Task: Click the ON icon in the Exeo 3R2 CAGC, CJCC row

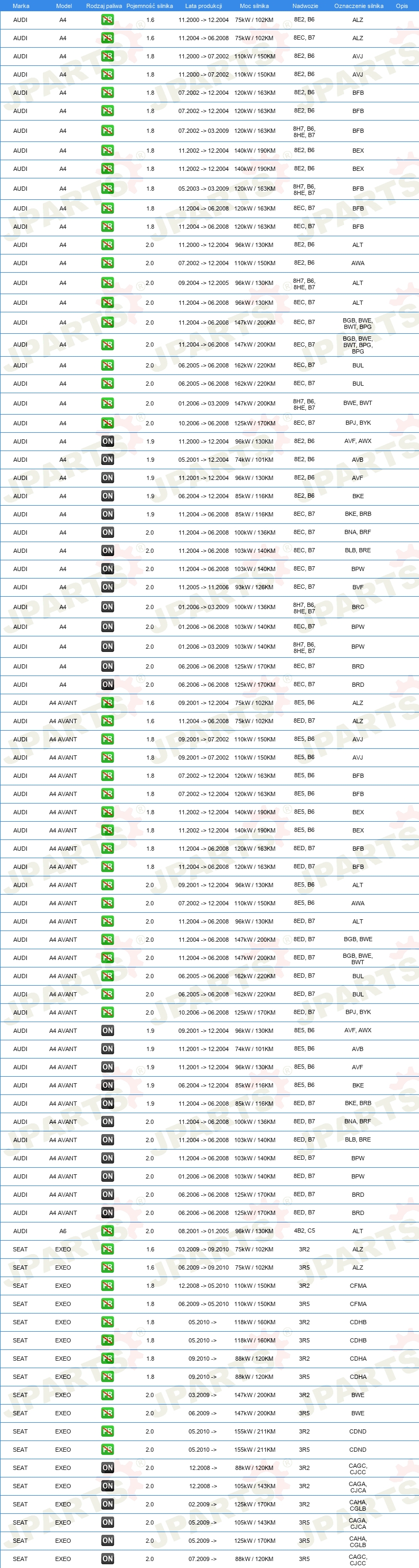Action: [107, 1469]
